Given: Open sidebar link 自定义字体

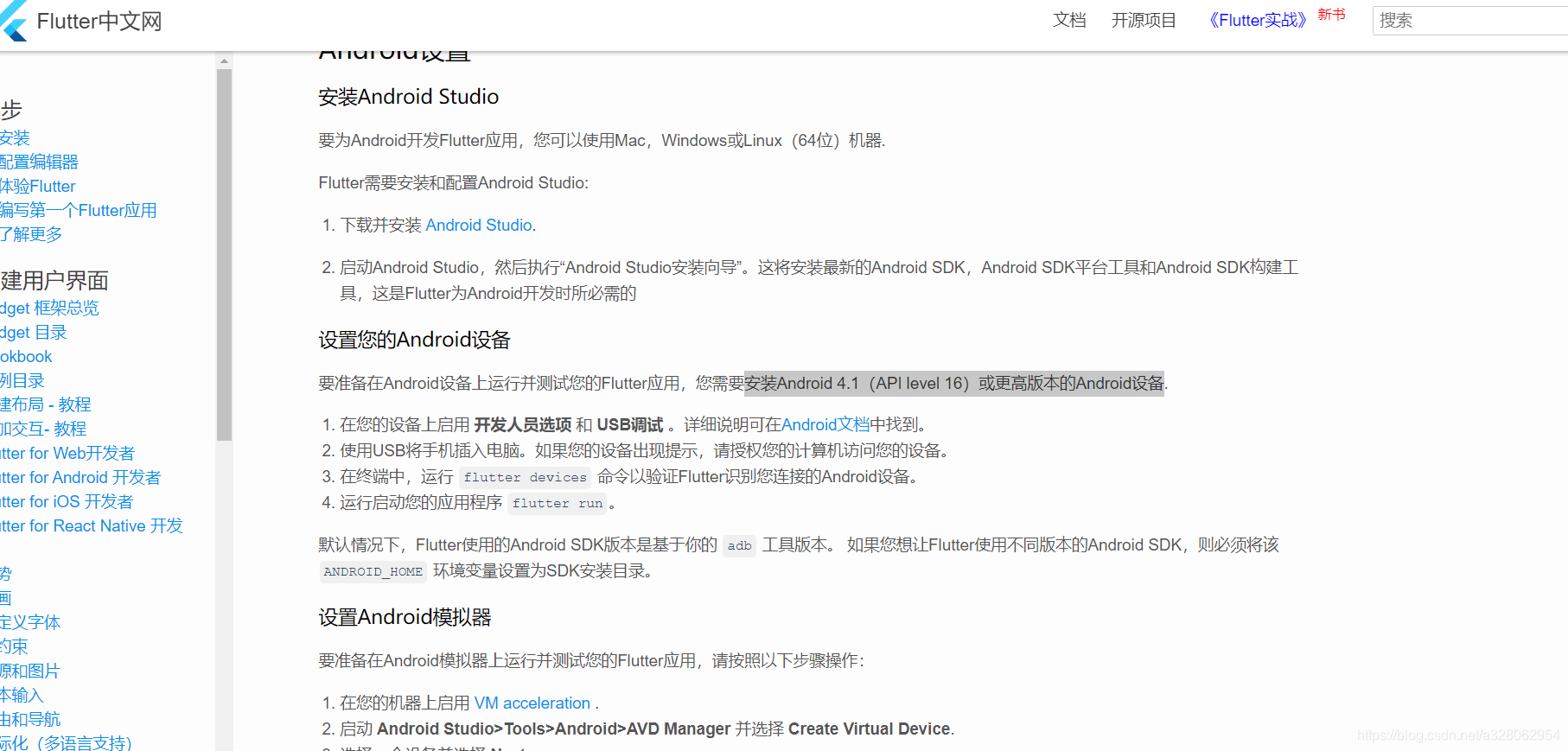Looking at the screenshot, I should click(30, 622).
